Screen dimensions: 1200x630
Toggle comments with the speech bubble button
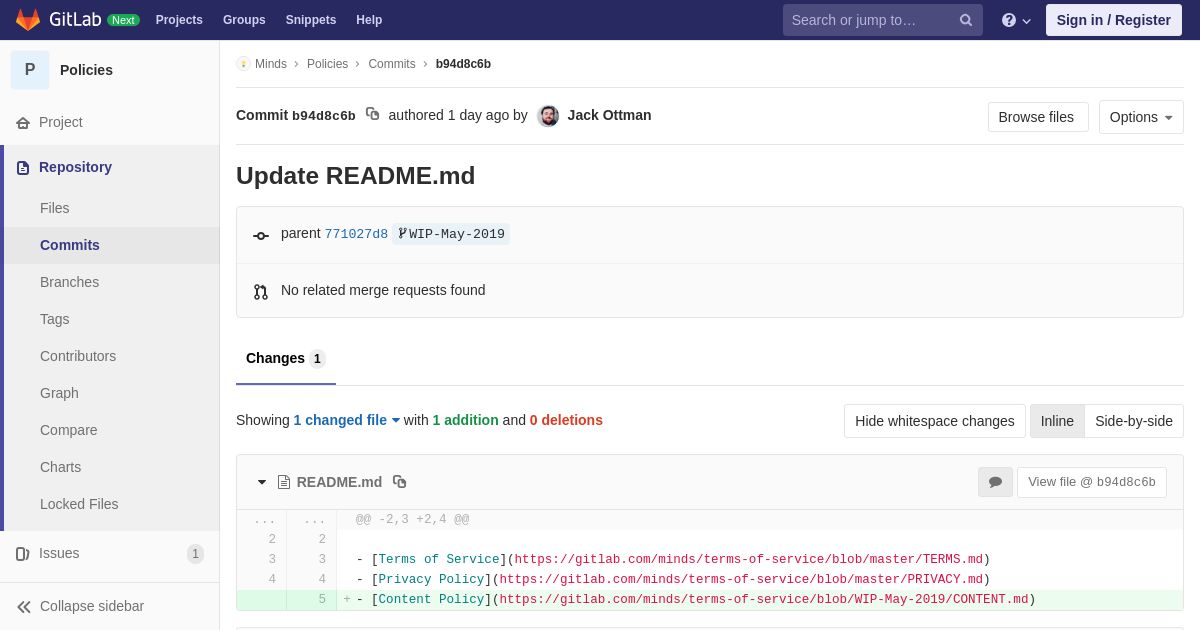coord(995,482)
